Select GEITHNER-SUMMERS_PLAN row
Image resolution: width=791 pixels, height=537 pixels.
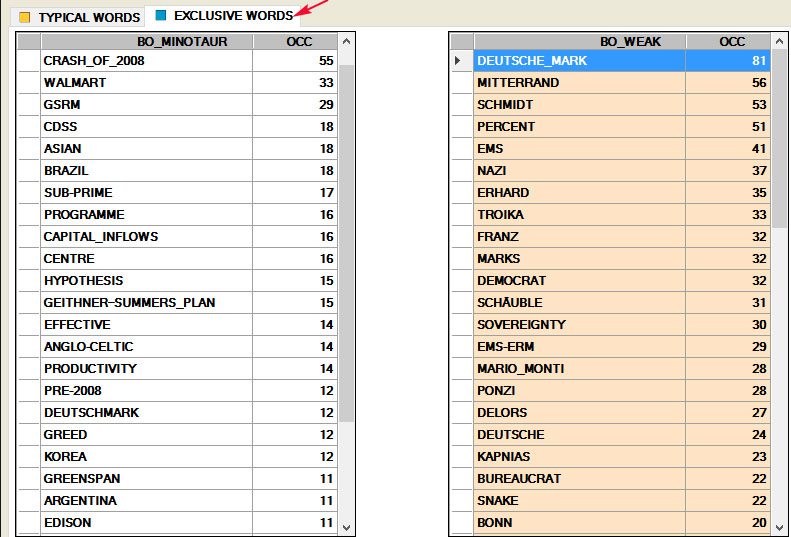coord(178,302)
